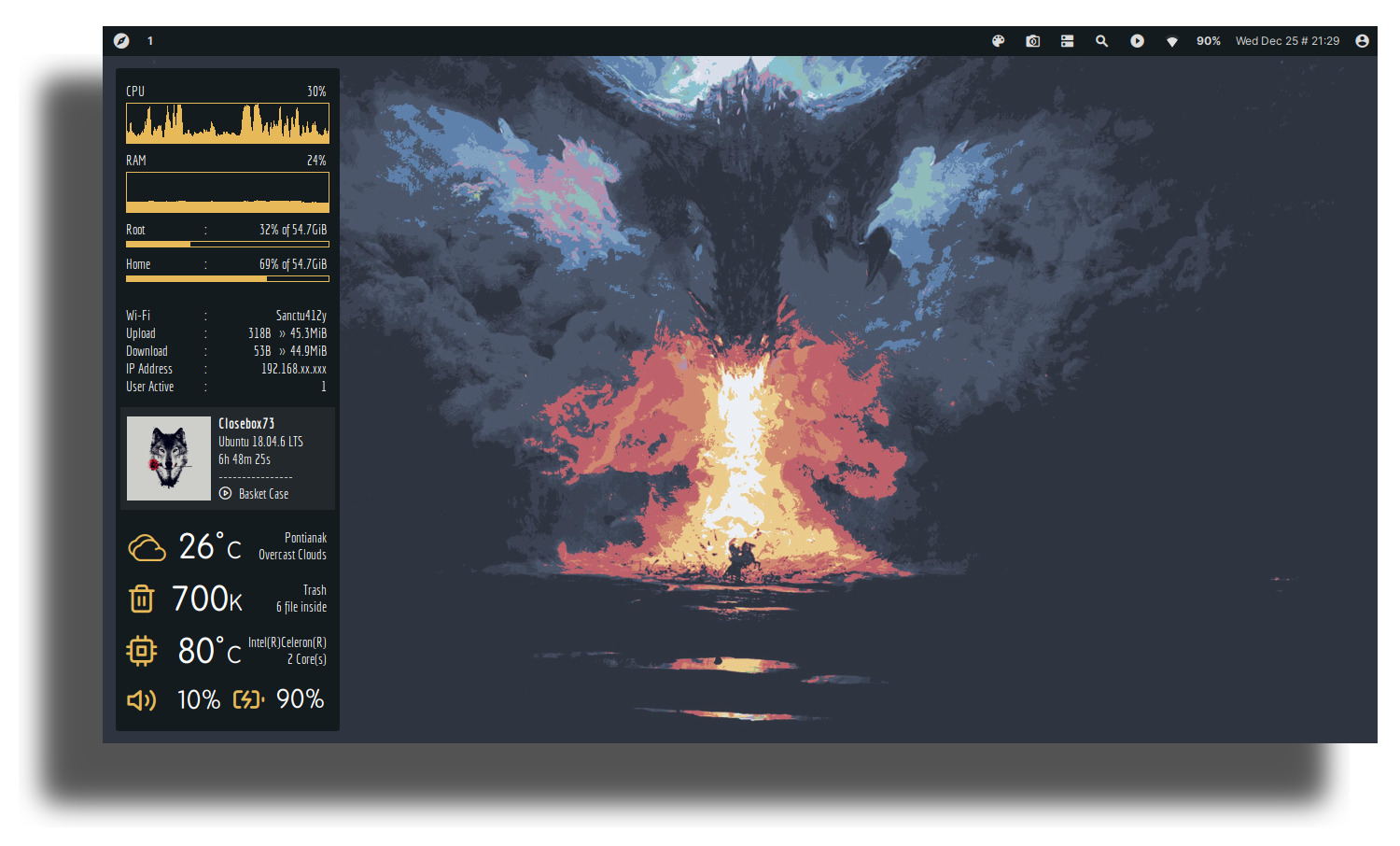Launch the screenshot camera icon
The width and height of the screenshot is (1400, 846).
[1033, 41]
